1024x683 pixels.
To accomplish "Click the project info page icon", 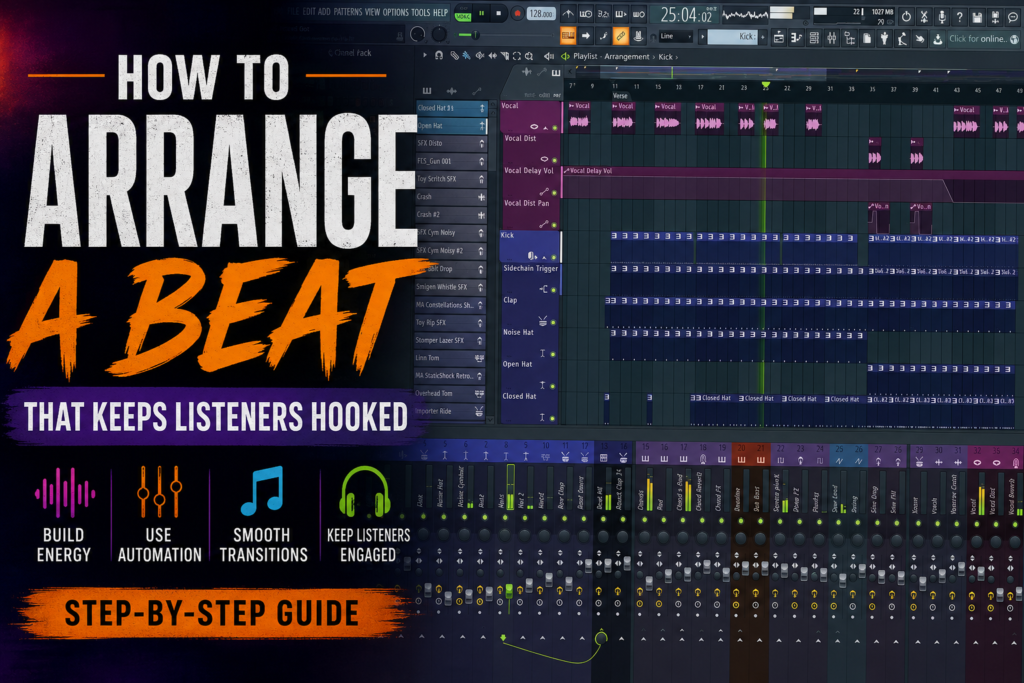I will point(867,38).
